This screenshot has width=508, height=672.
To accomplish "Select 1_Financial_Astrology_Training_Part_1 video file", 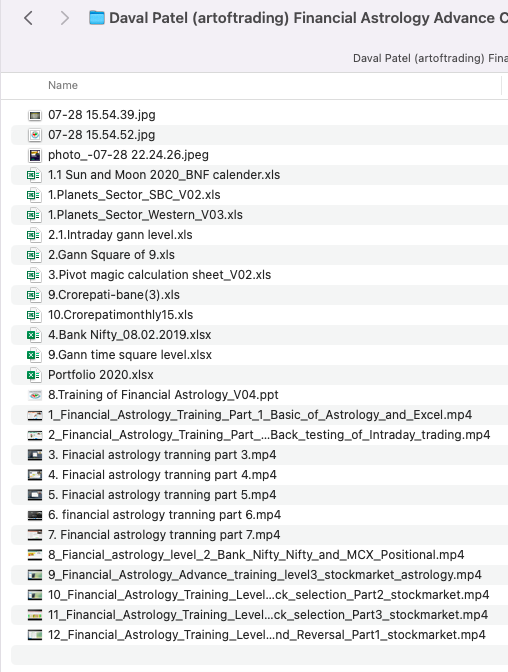I will point(260,415).
